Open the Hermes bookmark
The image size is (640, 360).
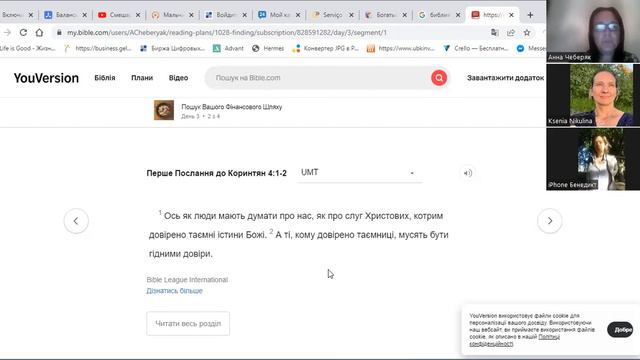tap(268, 48)
